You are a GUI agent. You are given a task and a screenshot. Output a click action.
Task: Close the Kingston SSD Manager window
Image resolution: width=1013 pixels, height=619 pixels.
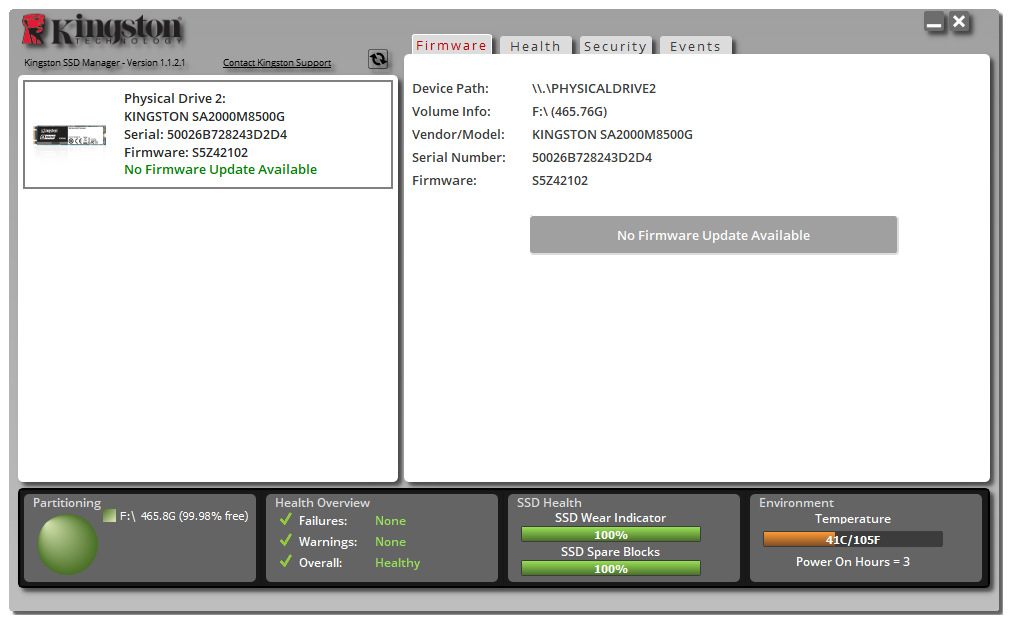coord(959,23)
